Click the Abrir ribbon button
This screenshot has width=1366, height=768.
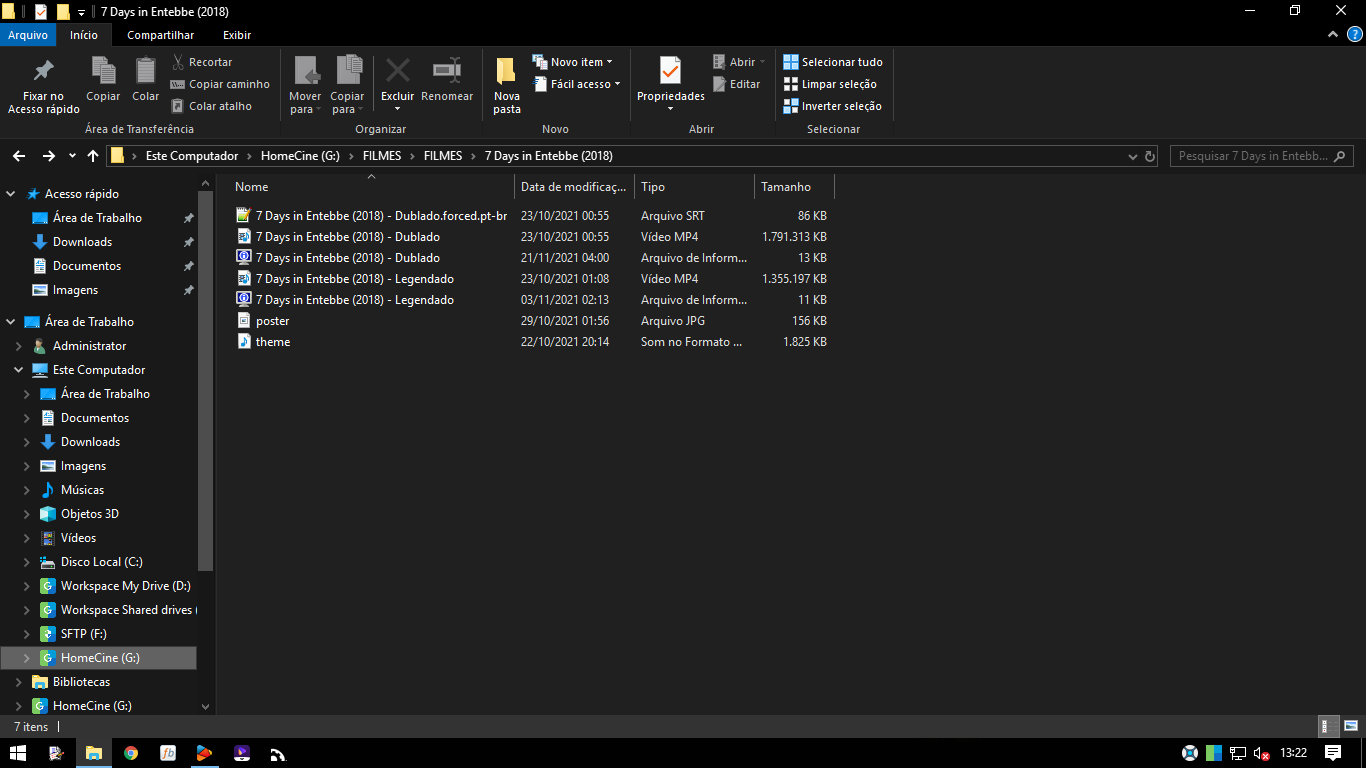(739, 62)
